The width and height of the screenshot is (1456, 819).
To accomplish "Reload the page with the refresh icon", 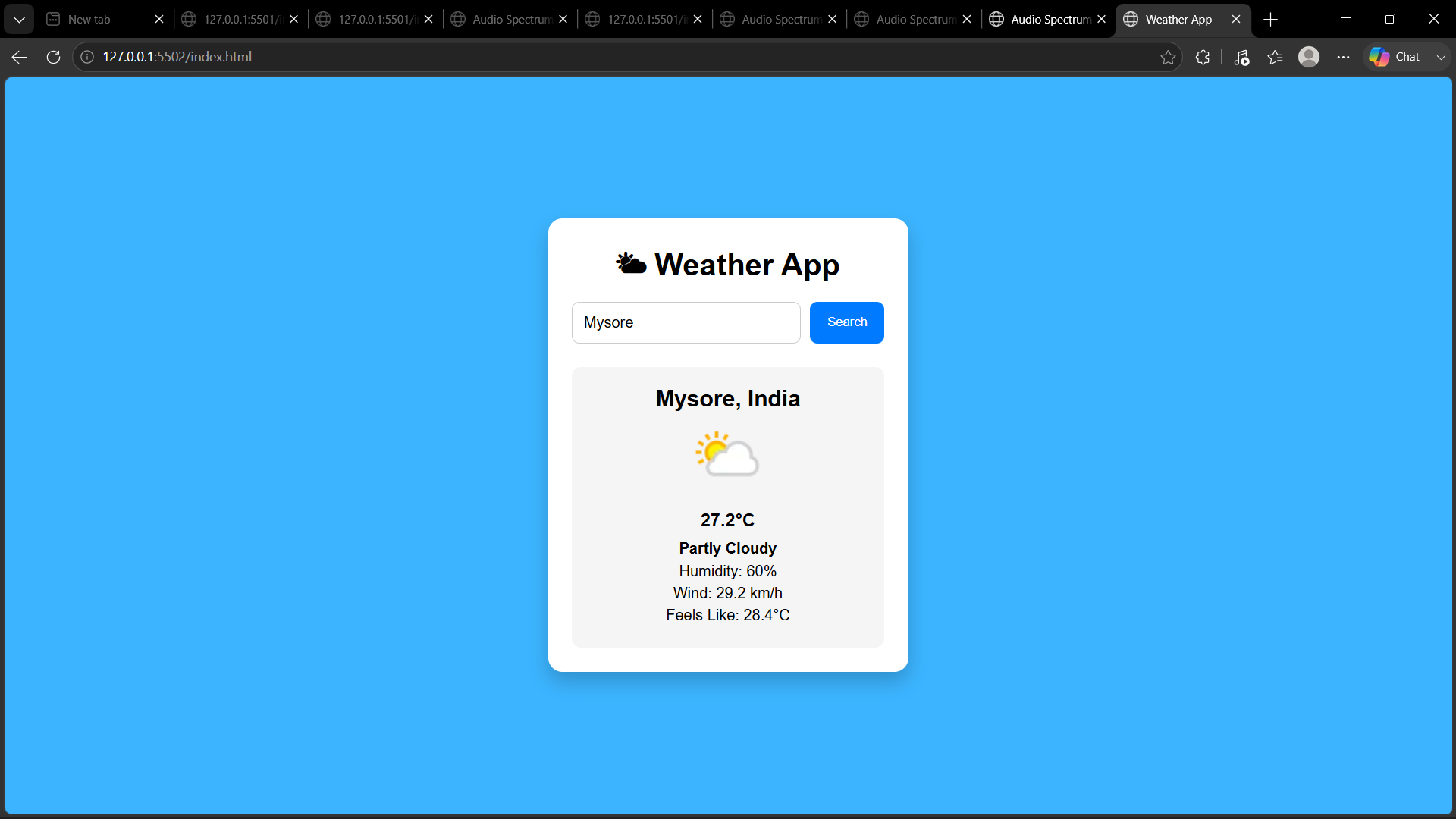I will 53,57.
